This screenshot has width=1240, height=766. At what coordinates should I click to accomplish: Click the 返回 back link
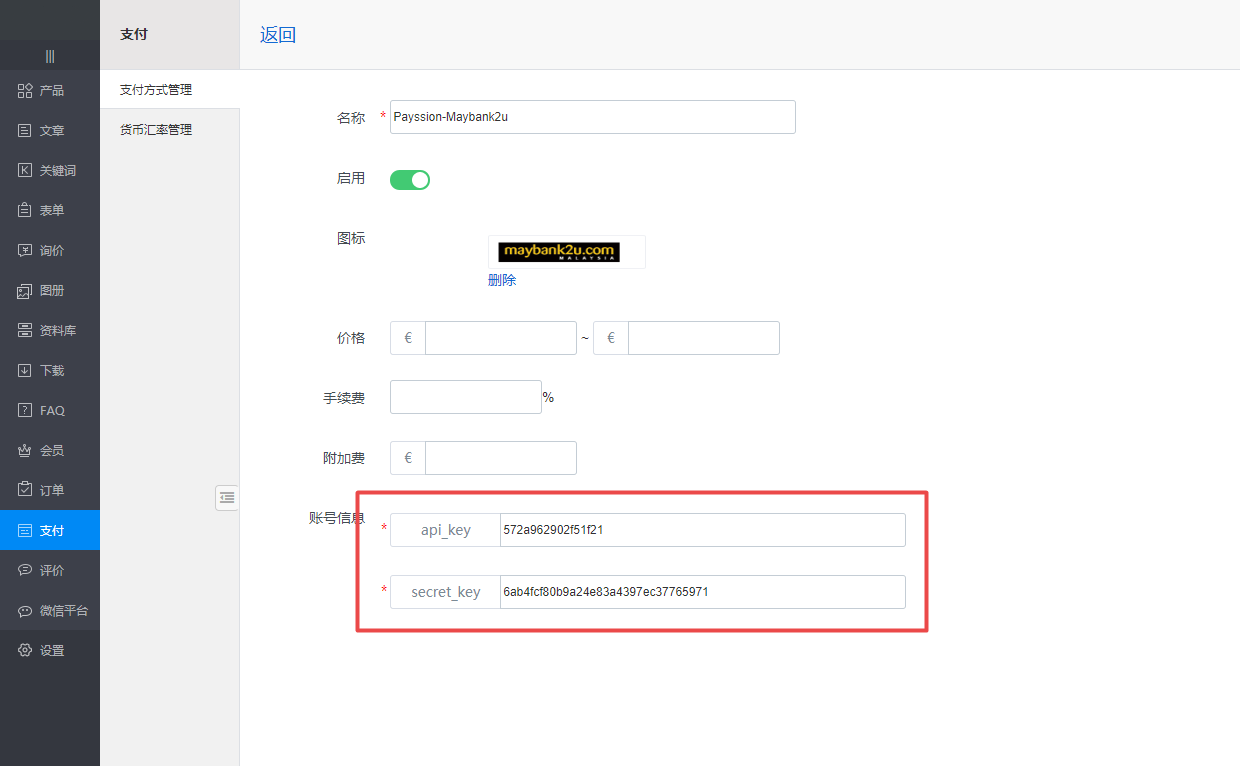pos(278,35)
